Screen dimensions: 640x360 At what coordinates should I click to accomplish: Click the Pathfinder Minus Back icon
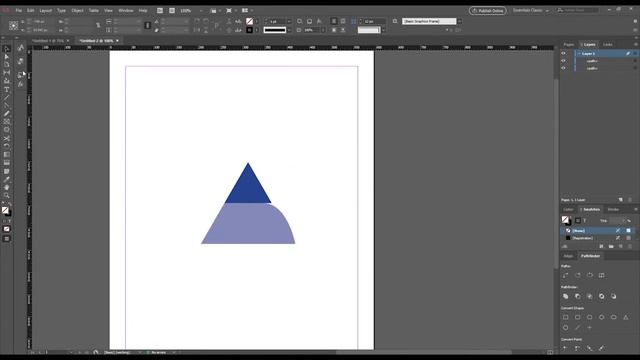click(613, 296)
